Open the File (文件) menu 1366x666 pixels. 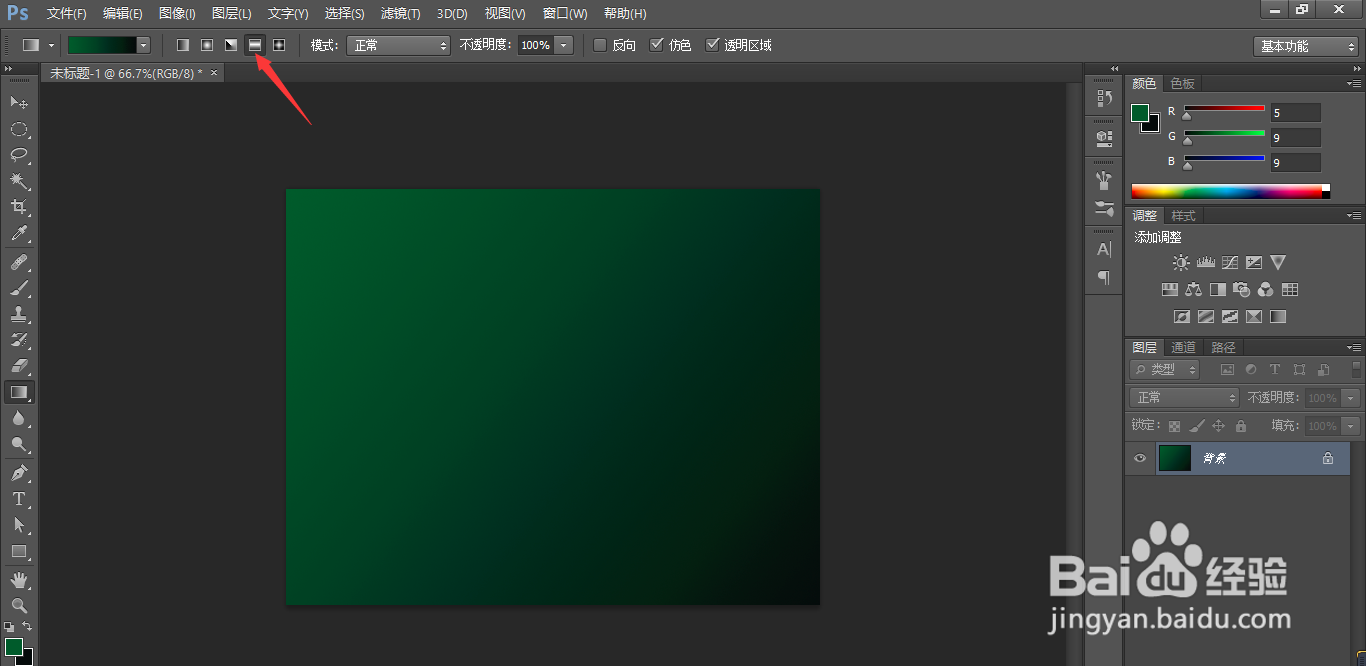(x=66, y=14)
